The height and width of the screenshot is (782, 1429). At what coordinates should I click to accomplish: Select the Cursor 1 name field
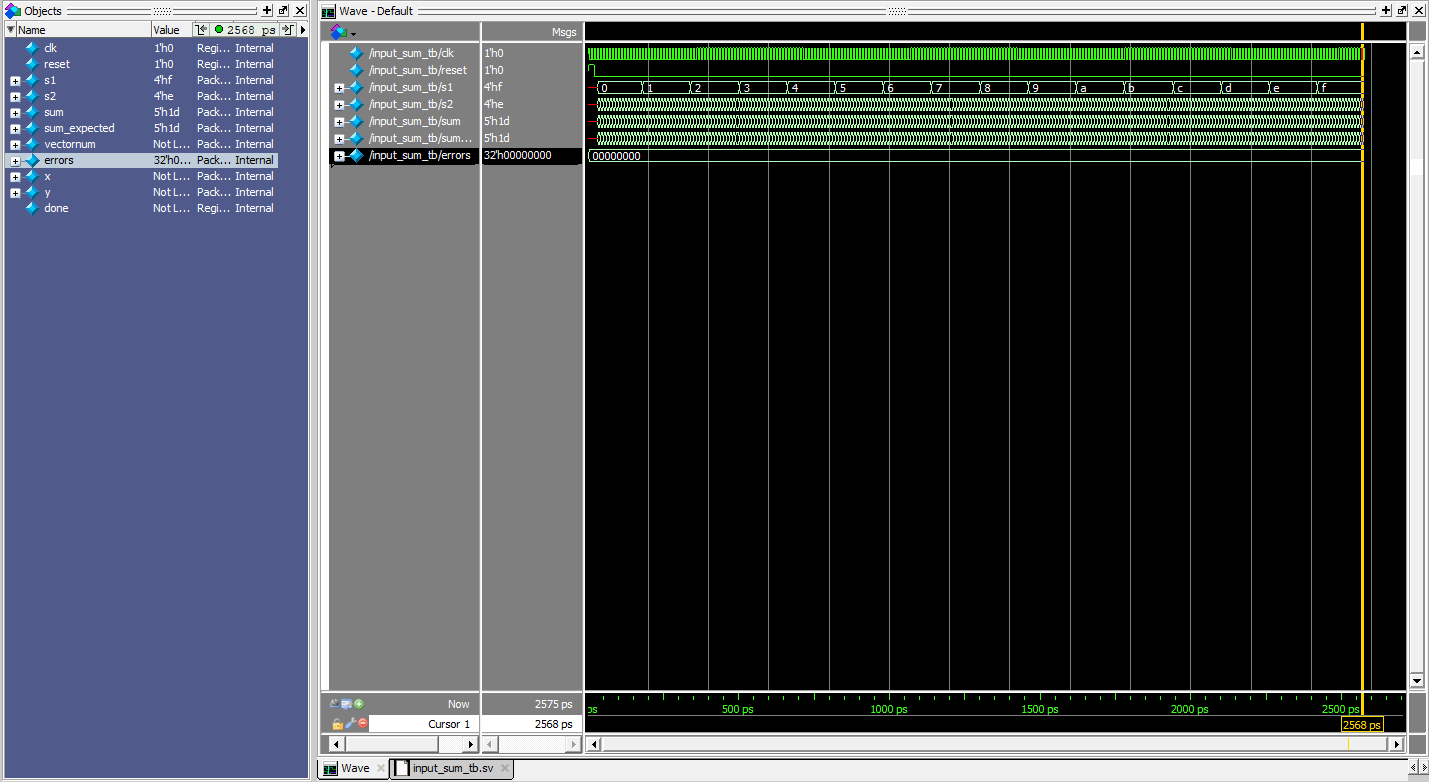click(x=424, y=724)
